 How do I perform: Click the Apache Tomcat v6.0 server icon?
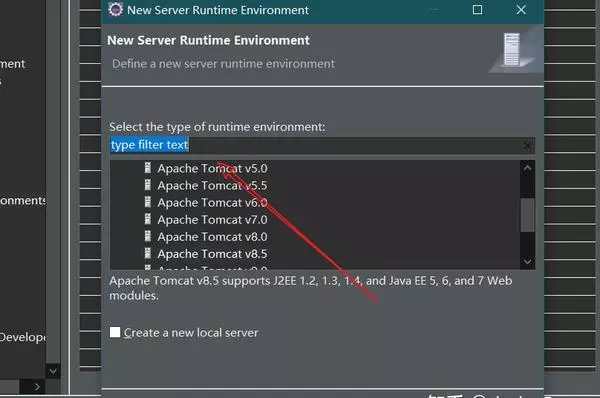click(148, 202)
